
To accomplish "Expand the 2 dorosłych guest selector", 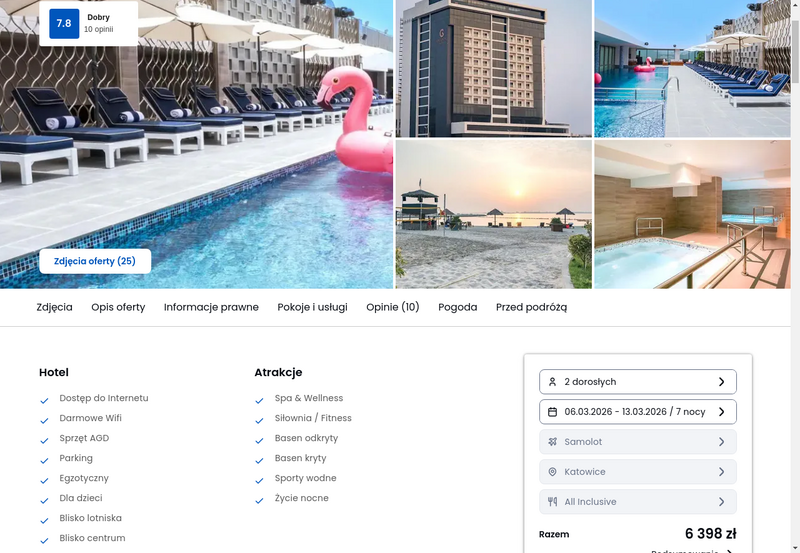I will pos(638,382).
